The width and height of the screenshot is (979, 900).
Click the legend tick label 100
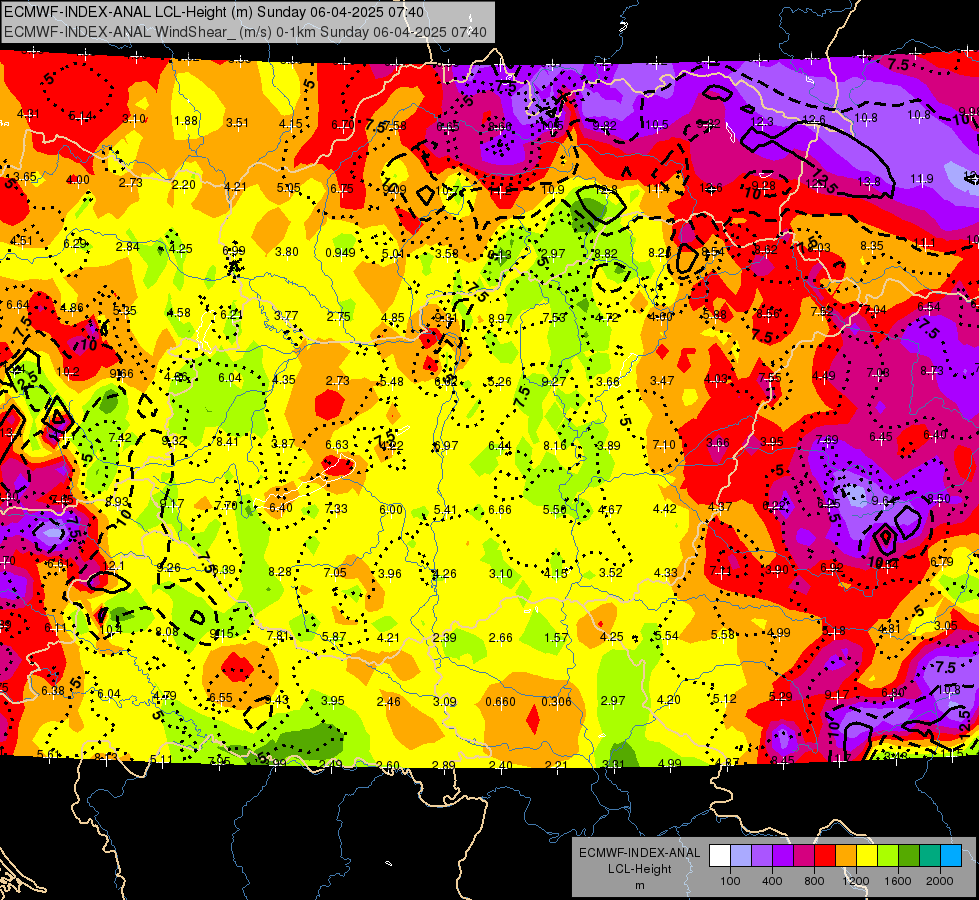point(730,881)
